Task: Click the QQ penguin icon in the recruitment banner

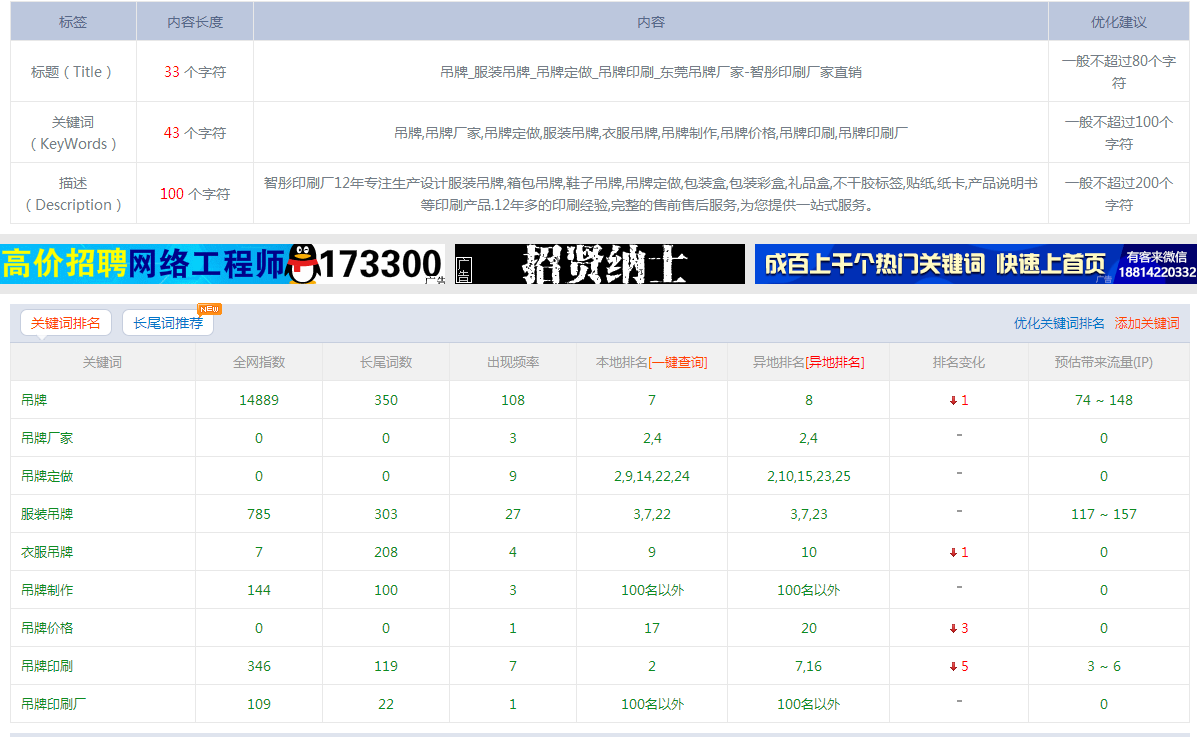Action: tap(302, 264)
